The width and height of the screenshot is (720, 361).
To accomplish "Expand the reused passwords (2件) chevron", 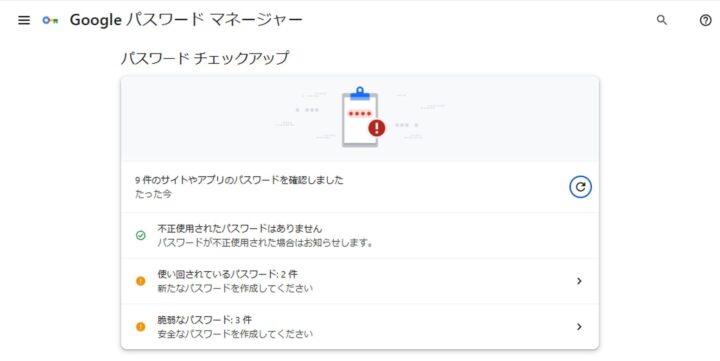I will click(579, 281).
